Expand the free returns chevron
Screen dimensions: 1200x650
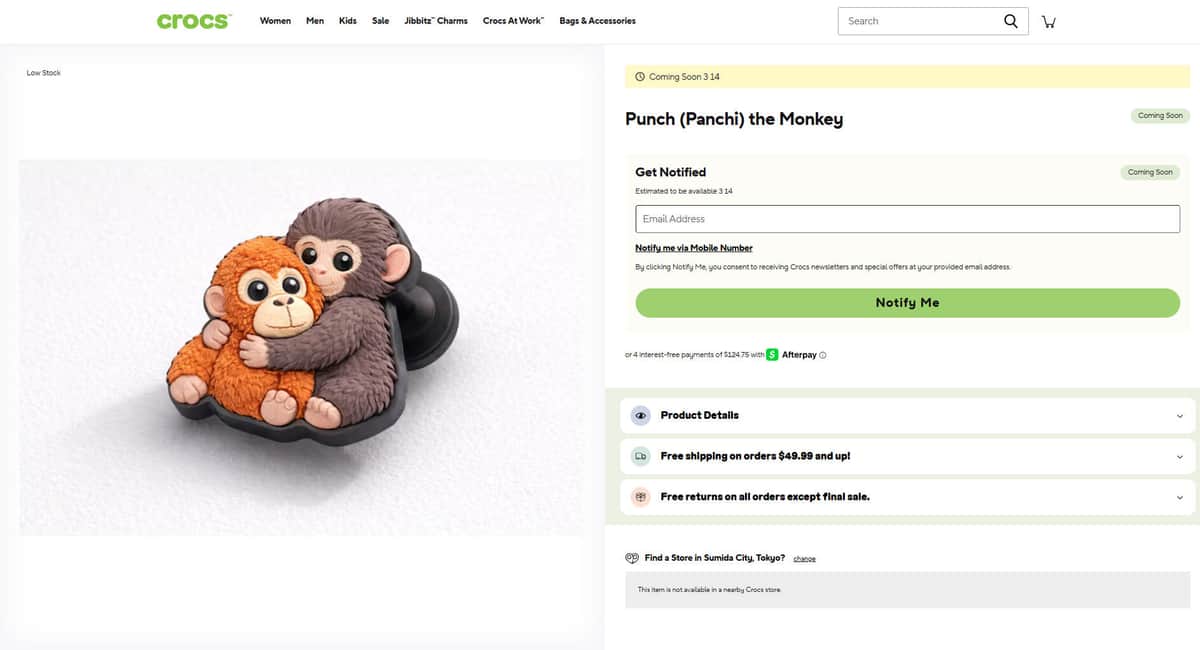[x=1179, y=497]
